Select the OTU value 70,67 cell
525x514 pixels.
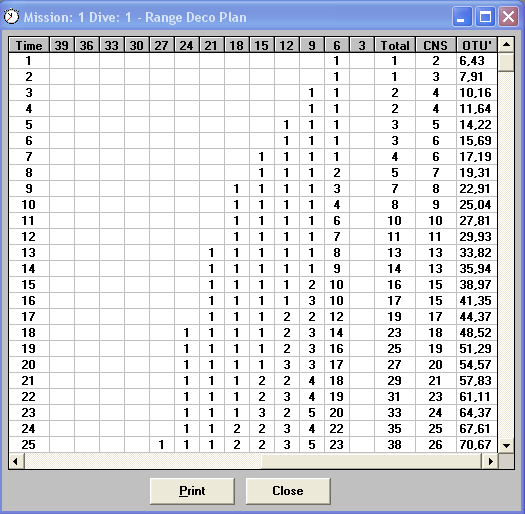pos(477,445)
